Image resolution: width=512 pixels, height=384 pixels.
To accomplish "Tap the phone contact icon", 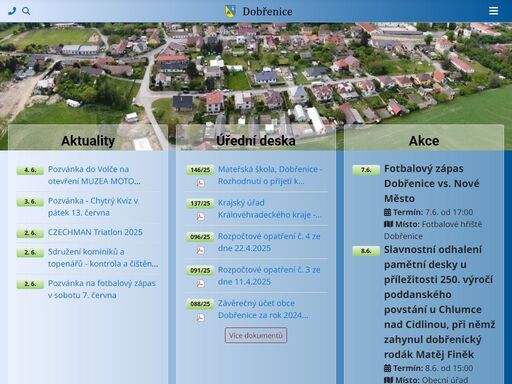I will click(12, 11).
